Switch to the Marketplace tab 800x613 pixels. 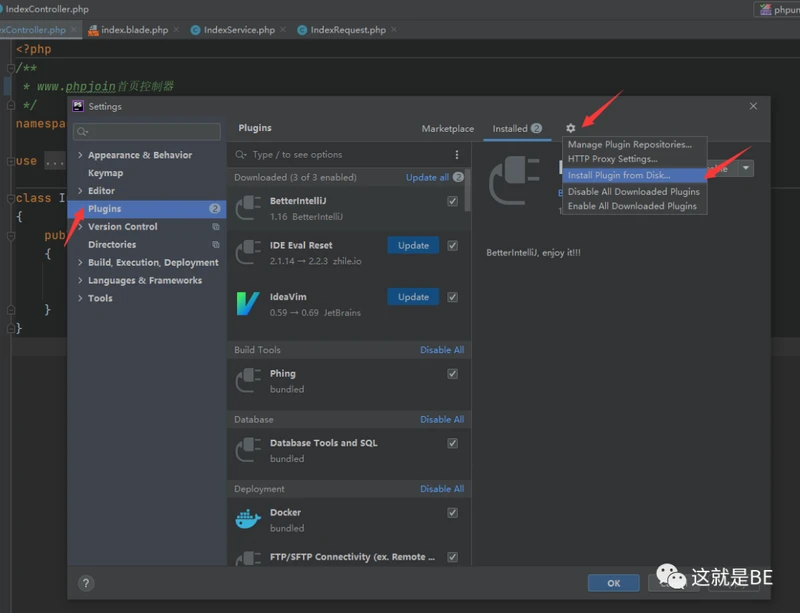(448, 129)
